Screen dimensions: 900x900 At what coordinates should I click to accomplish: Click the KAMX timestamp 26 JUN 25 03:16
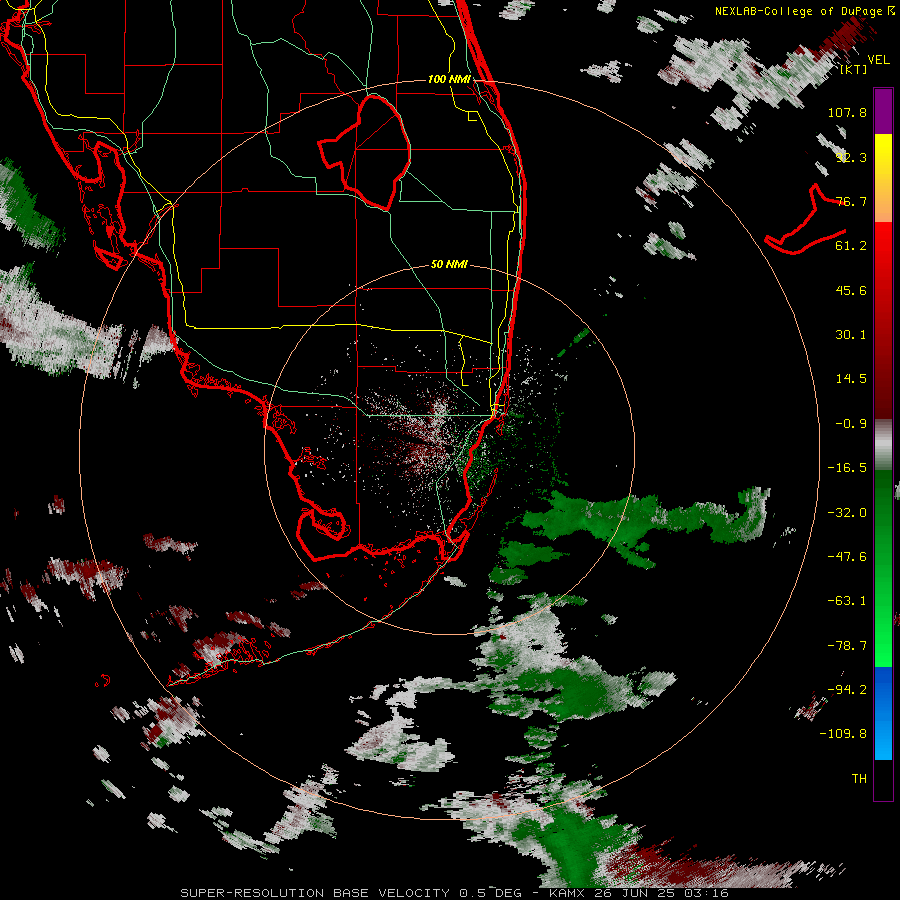[638, 893]
